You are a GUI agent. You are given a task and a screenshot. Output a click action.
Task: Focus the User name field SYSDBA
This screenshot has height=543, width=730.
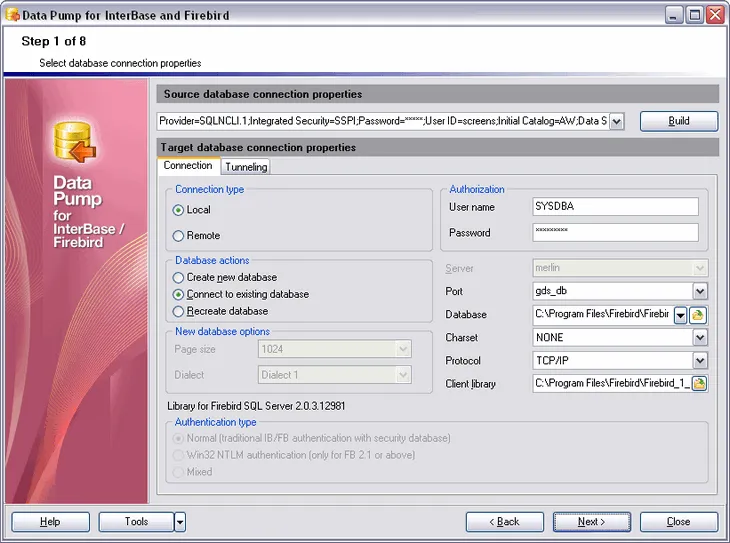615,207
